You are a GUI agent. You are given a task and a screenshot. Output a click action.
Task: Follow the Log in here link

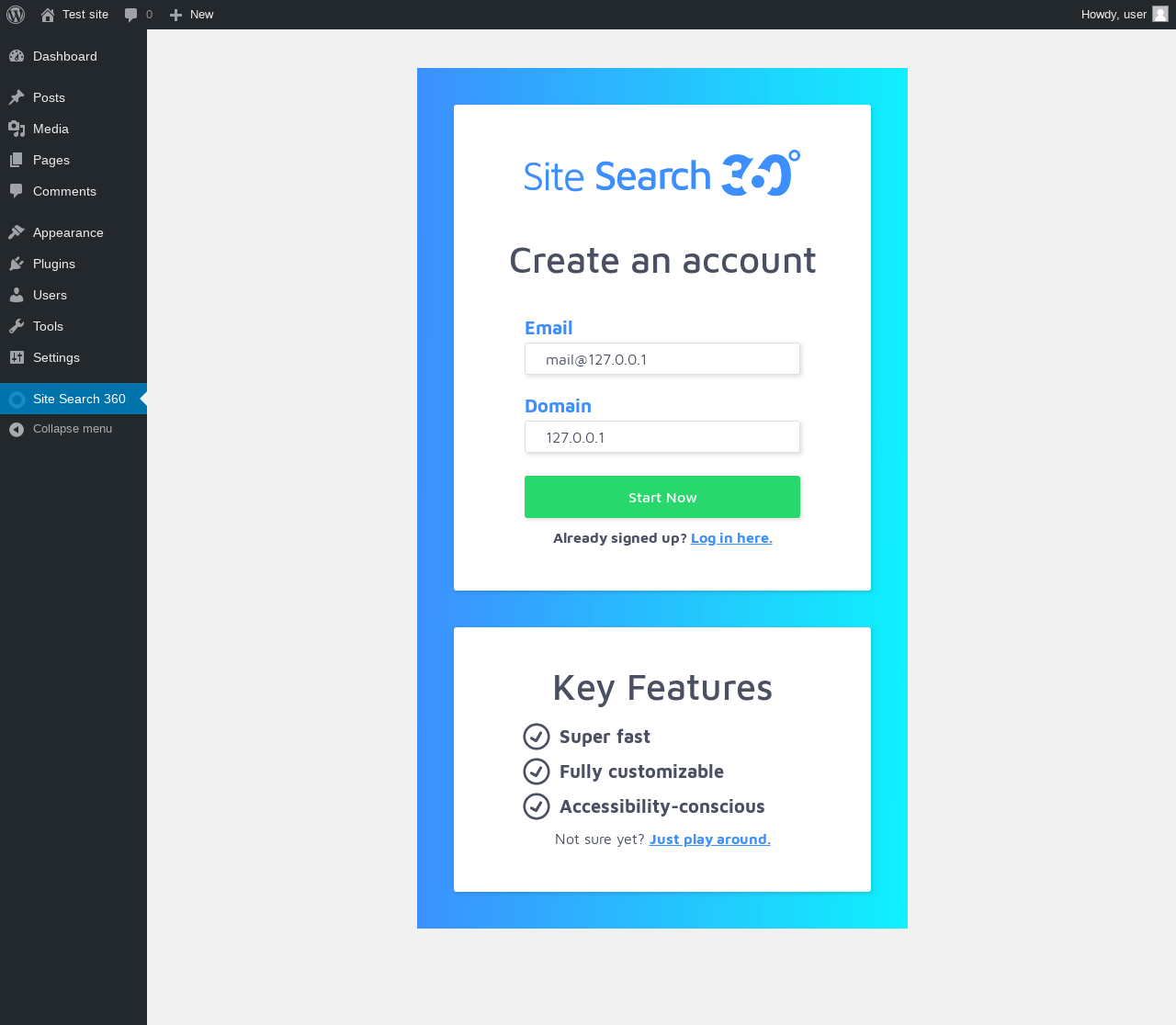(731, 538)
